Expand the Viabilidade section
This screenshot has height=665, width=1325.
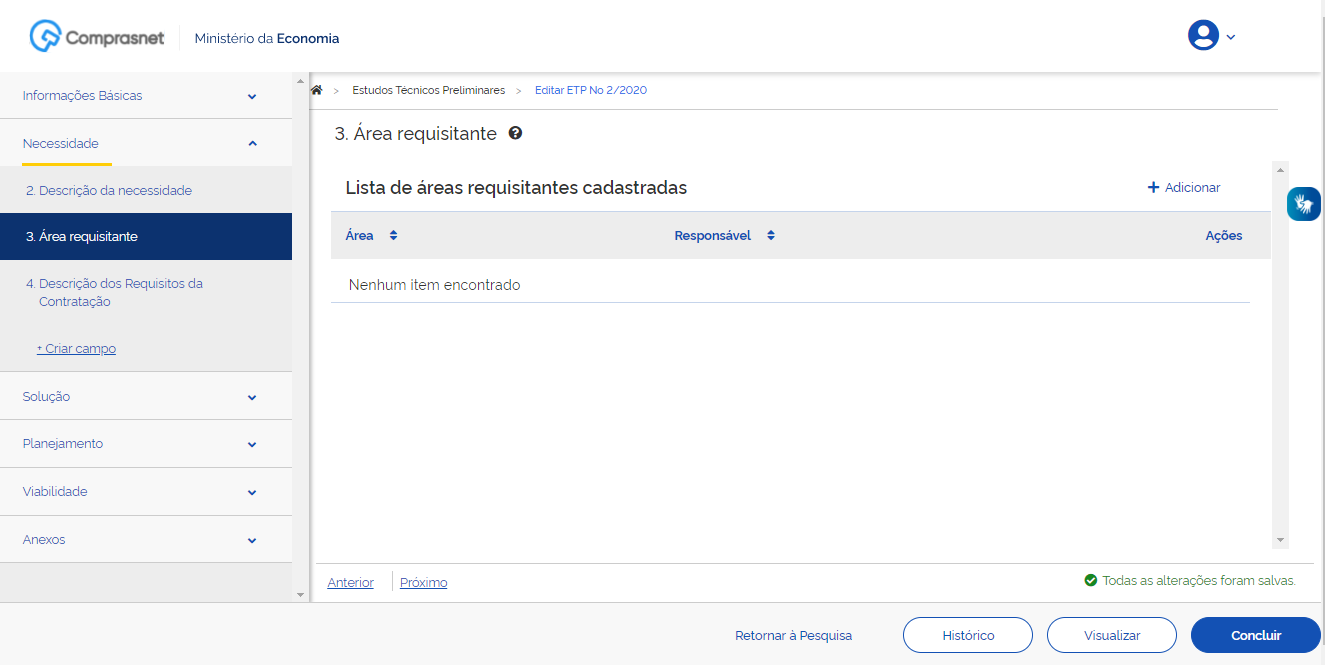pyautogui.click(x=252, y=492)
